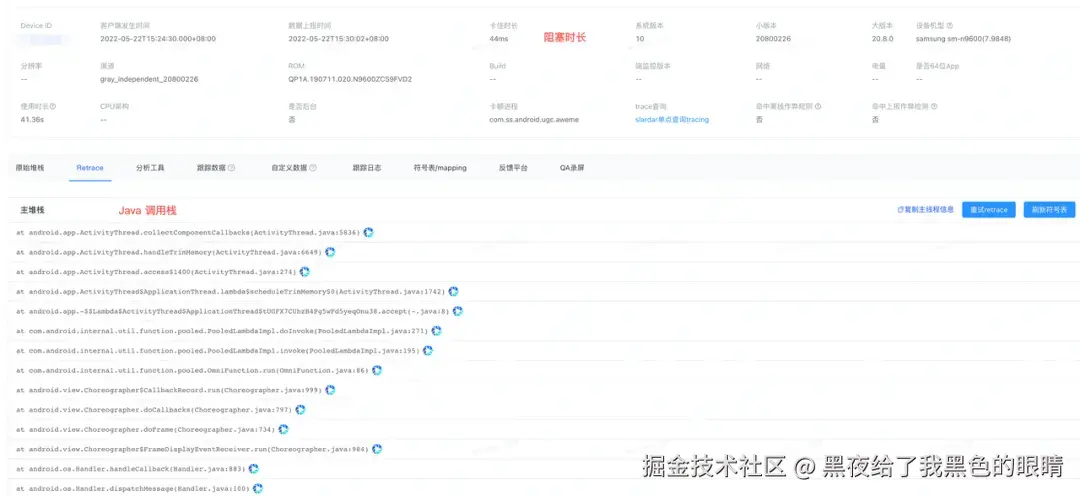Click help icon next to 跟踪数据 tab
1080x496 pixels.
click(231, 167)
